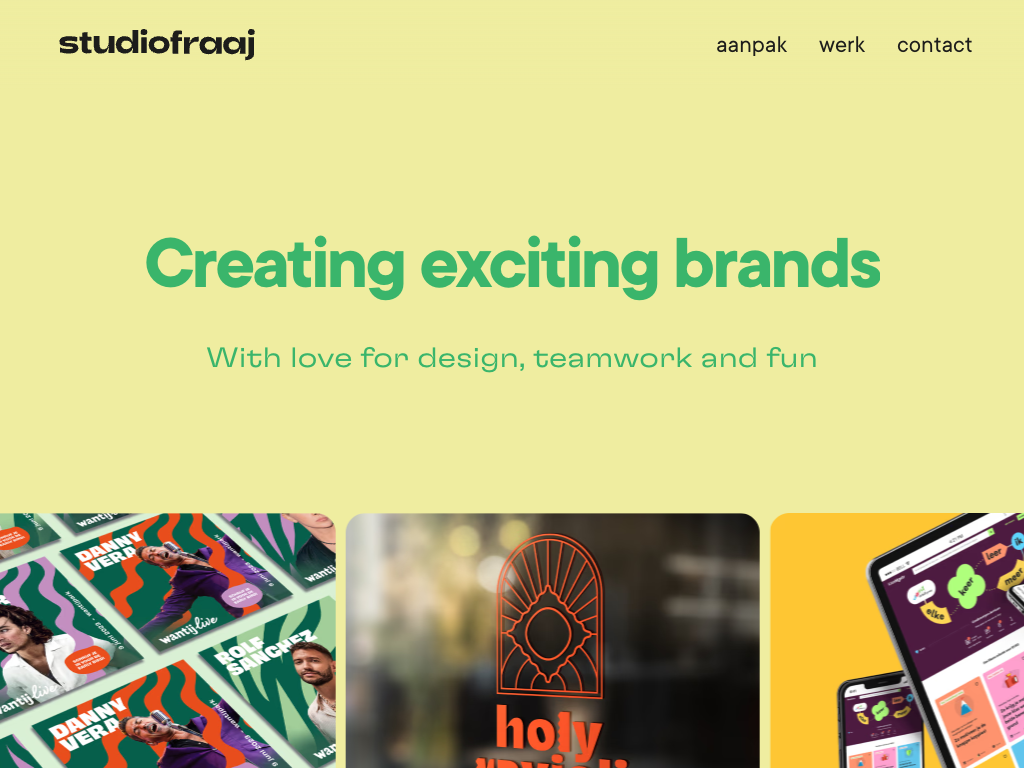Click the orange leer label on tablet
This screenshot has width=1024, height=768.
coord(993,554)
